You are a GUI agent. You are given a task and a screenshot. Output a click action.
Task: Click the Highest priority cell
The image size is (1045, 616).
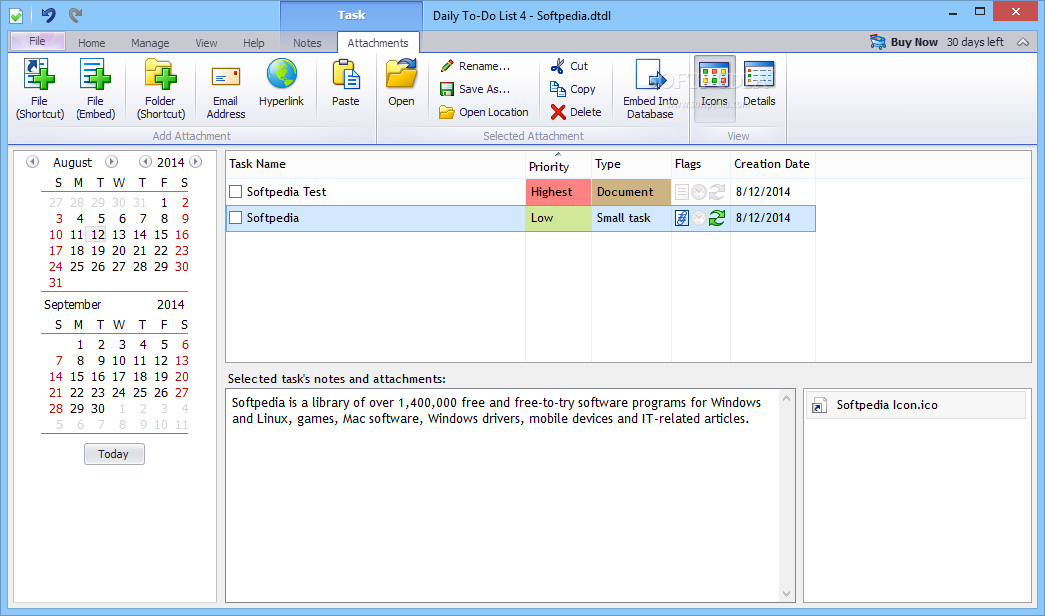coord(558,192)
